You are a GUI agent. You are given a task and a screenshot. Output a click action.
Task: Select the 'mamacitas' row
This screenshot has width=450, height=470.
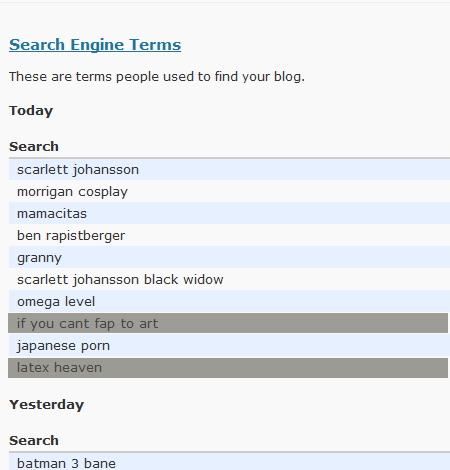tap(229, 213)
